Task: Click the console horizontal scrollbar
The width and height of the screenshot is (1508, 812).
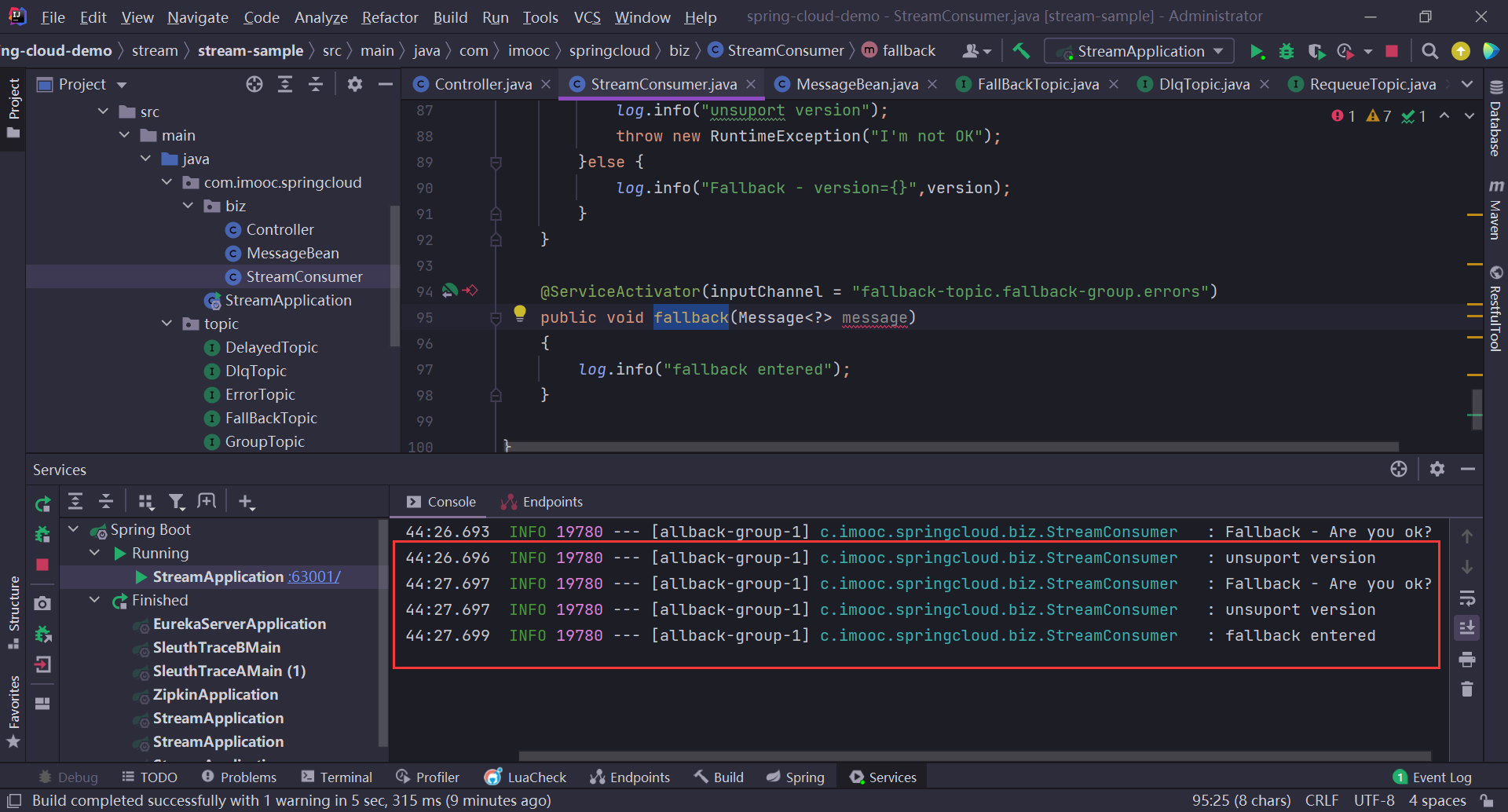Action: (x=974, y=756)
